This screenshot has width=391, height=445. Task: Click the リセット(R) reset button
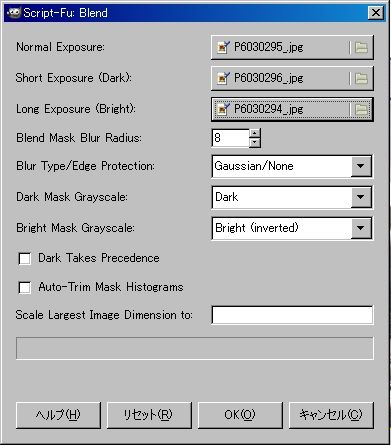point(149,415)
